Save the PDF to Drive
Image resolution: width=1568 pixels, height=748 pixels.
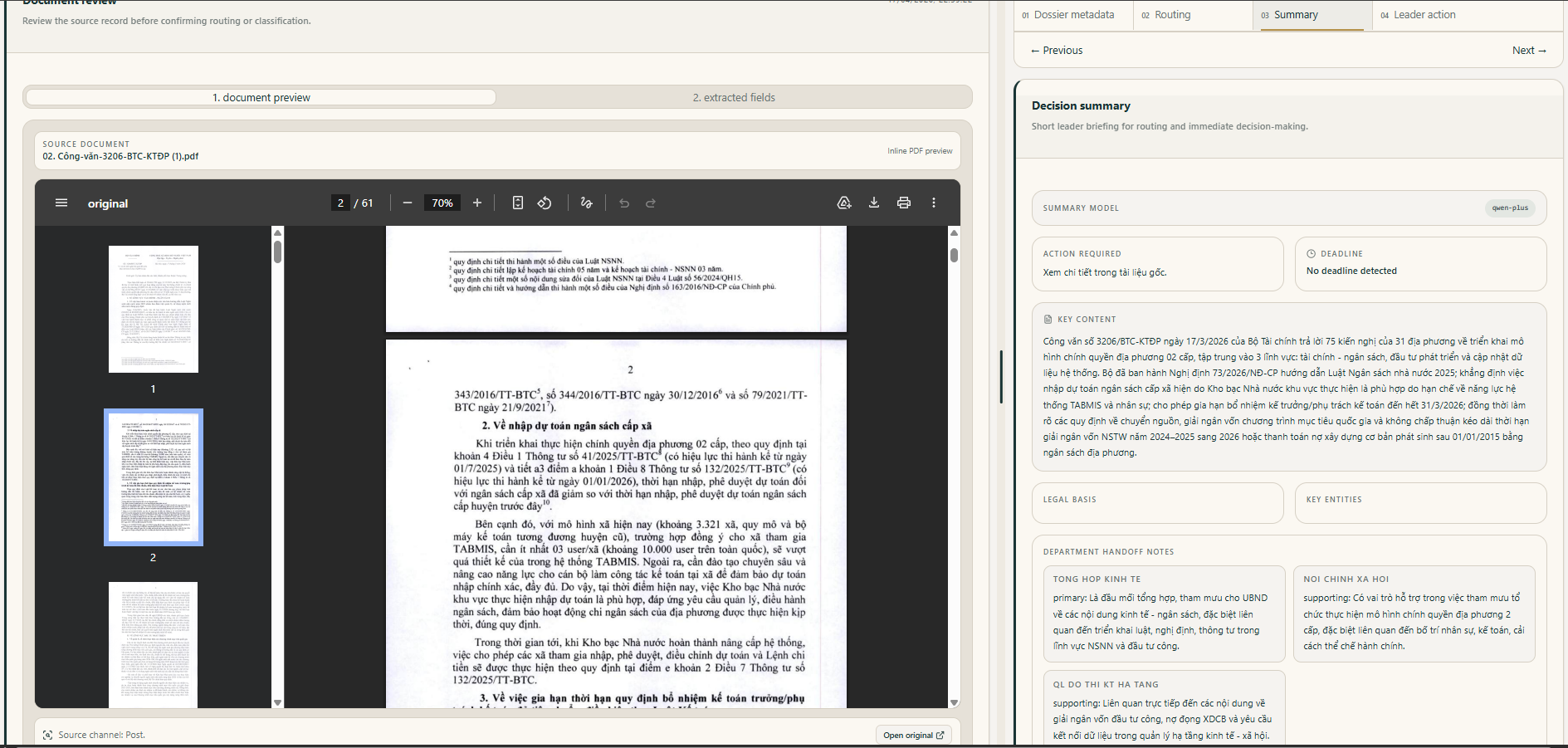click(x=844, y=203)
